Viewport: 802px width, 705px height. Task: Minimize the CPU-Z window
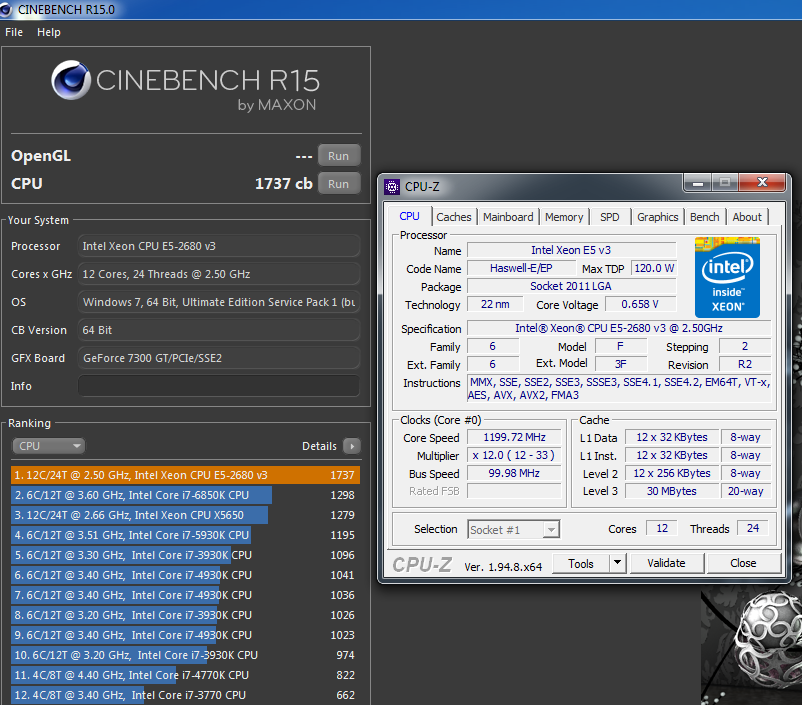[698, 183]
